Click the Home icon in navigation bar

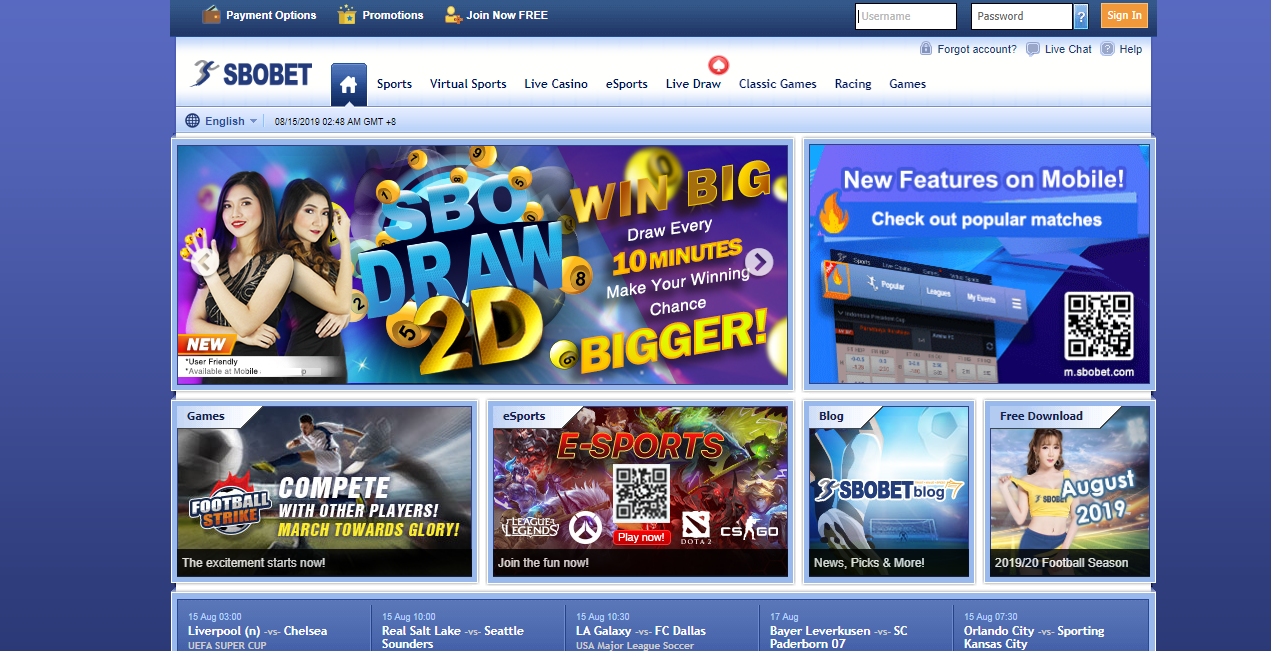tap(348, 85)
